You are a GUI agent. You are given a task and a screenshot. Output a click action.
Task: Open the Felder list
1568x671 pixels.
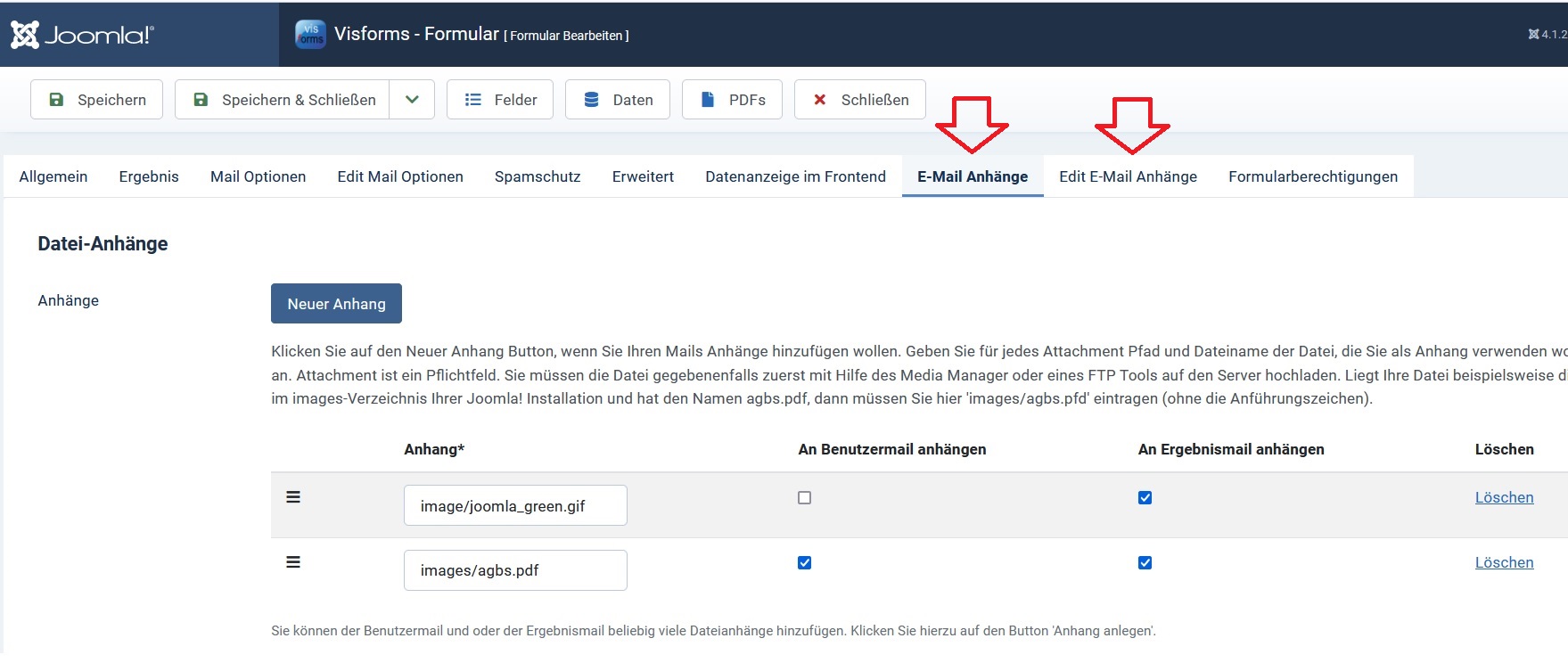point(500,100)
